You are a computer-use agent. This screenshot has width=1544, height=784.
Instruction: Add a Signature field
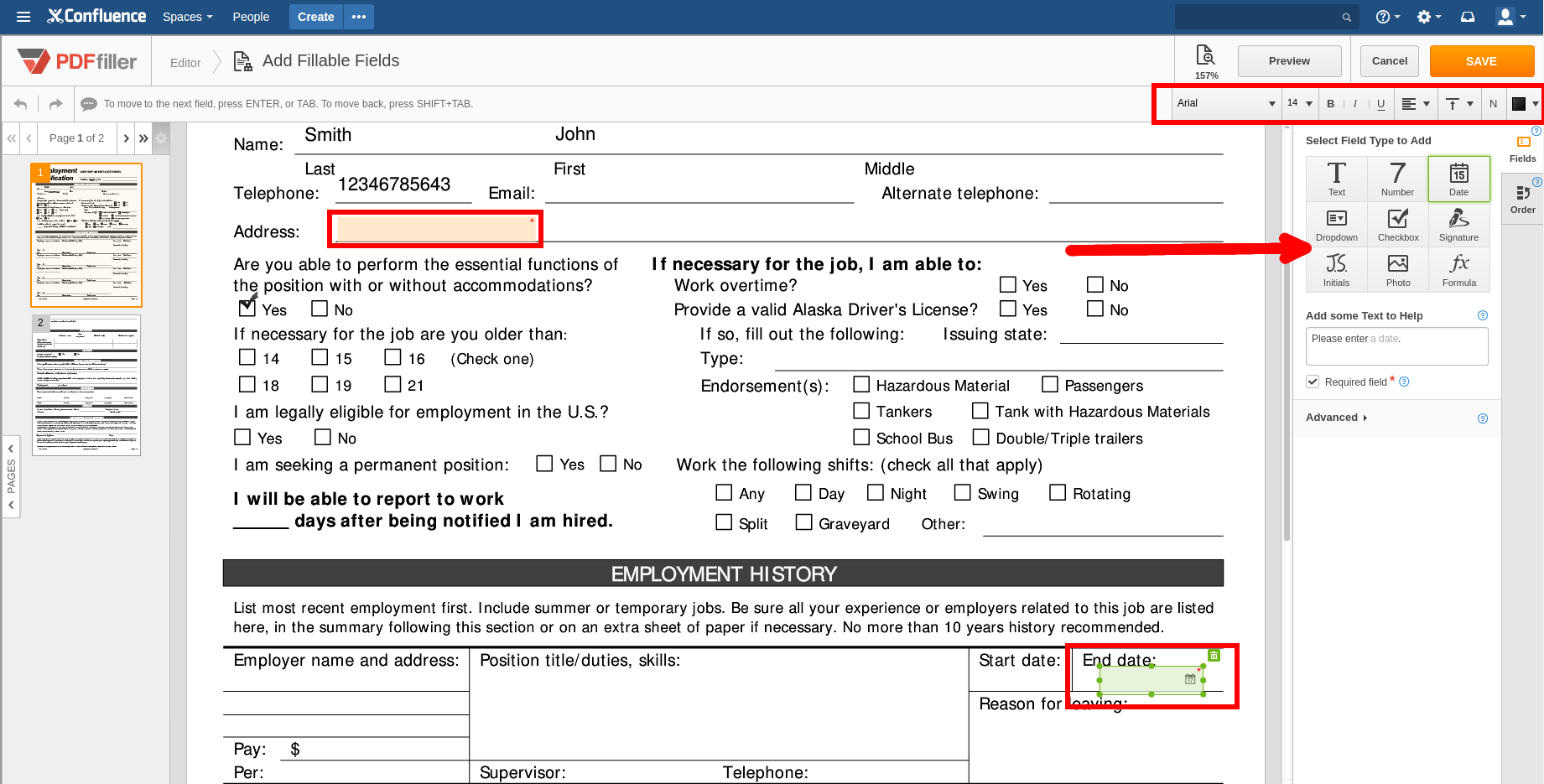click(1458, 224)
